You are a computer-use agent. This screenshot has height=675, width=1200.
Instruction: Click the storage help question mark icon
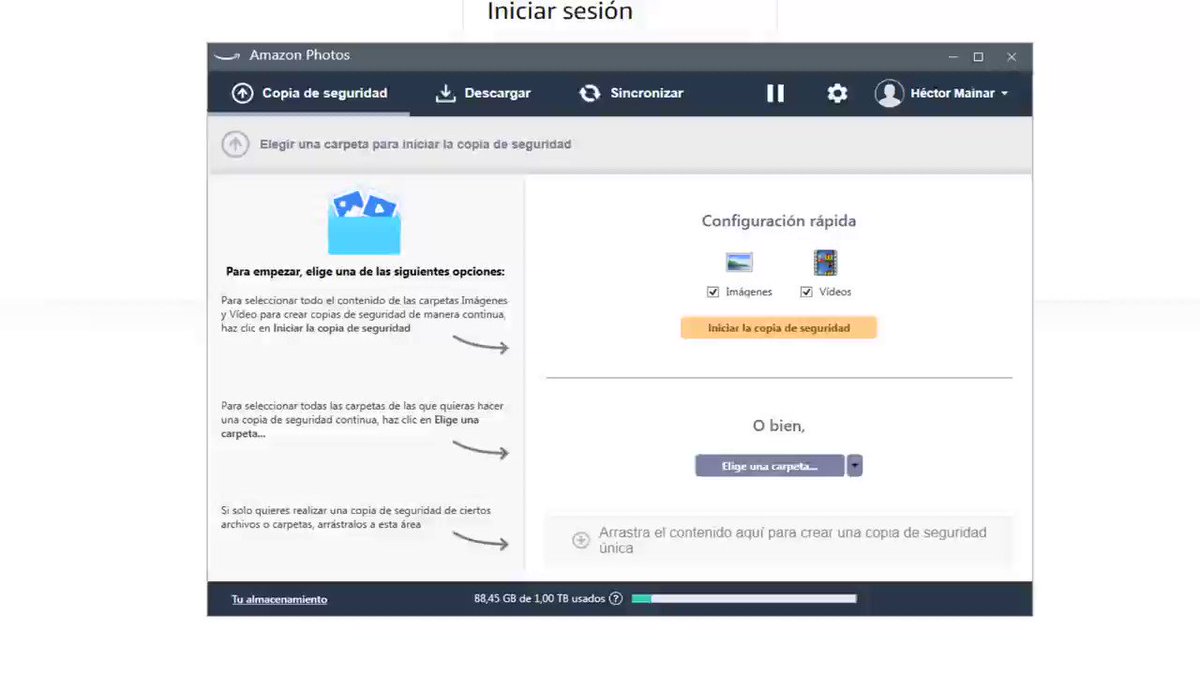pyautogui.click(x=616, y=599)
